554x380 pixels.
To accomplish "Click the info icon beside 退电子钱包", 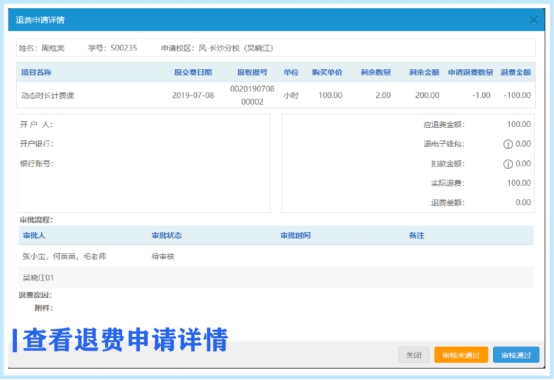I will (x=508, y=144).
